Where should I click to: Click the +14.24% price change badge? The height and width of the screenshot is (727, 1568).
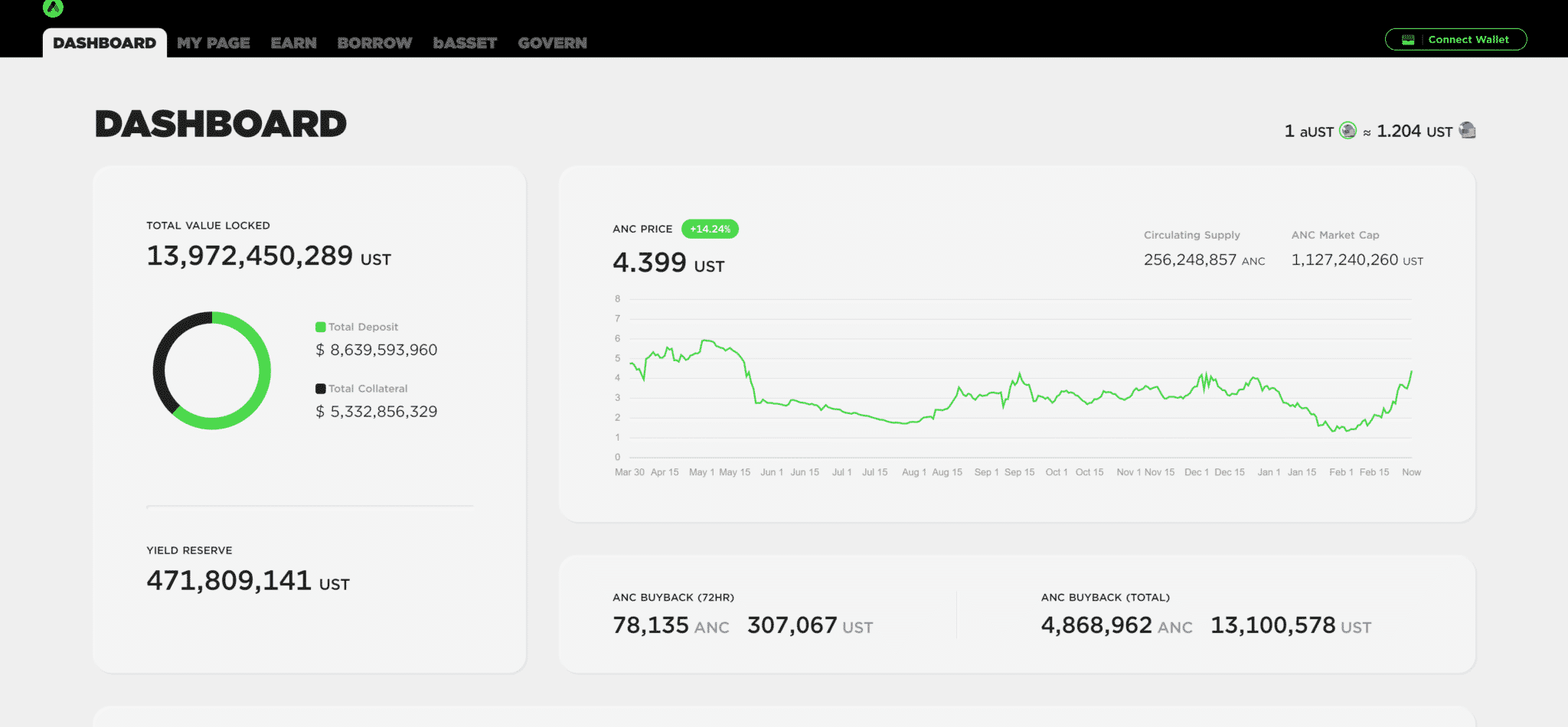(x=710, y=229)
